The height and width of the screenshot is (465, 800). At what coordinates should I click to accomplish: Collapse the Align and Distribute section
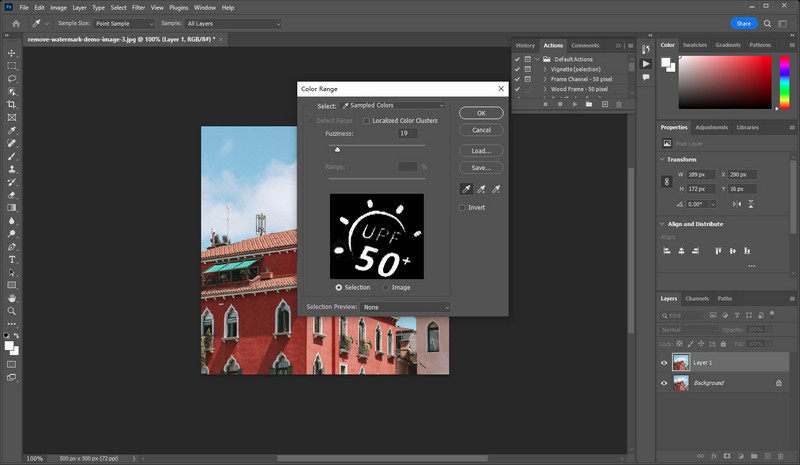[x=662, y=224]
